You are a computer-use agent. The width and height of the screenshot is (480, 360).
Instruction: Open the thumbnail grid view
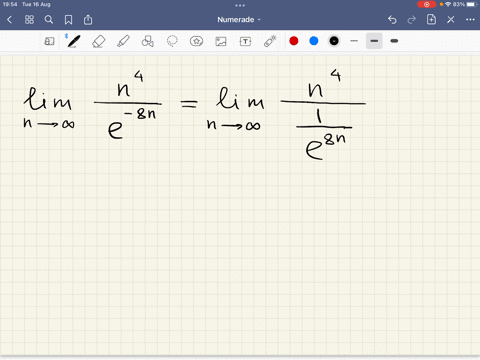pos(29,20)
